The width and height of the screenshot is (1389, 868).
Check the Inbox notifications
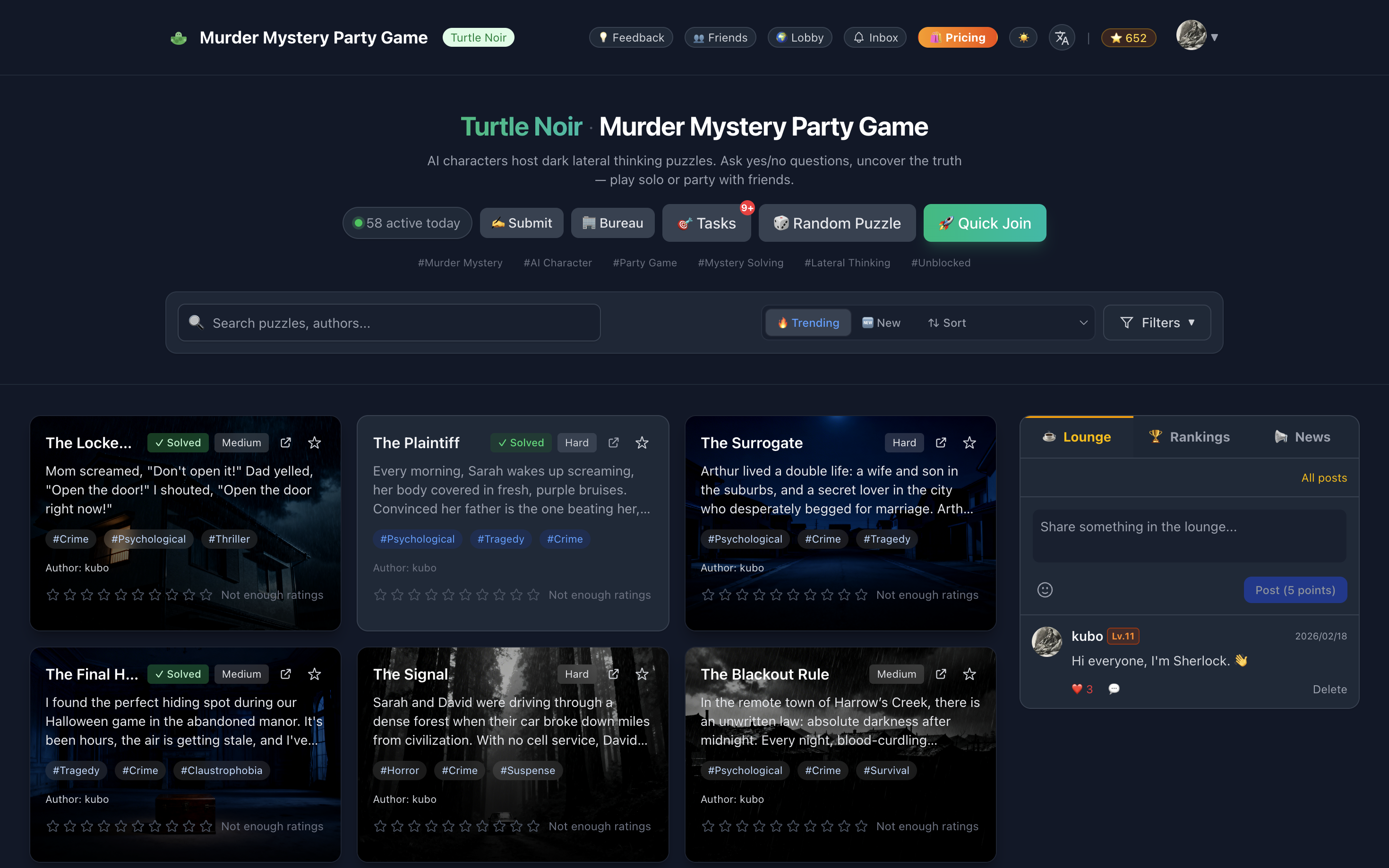875,37
